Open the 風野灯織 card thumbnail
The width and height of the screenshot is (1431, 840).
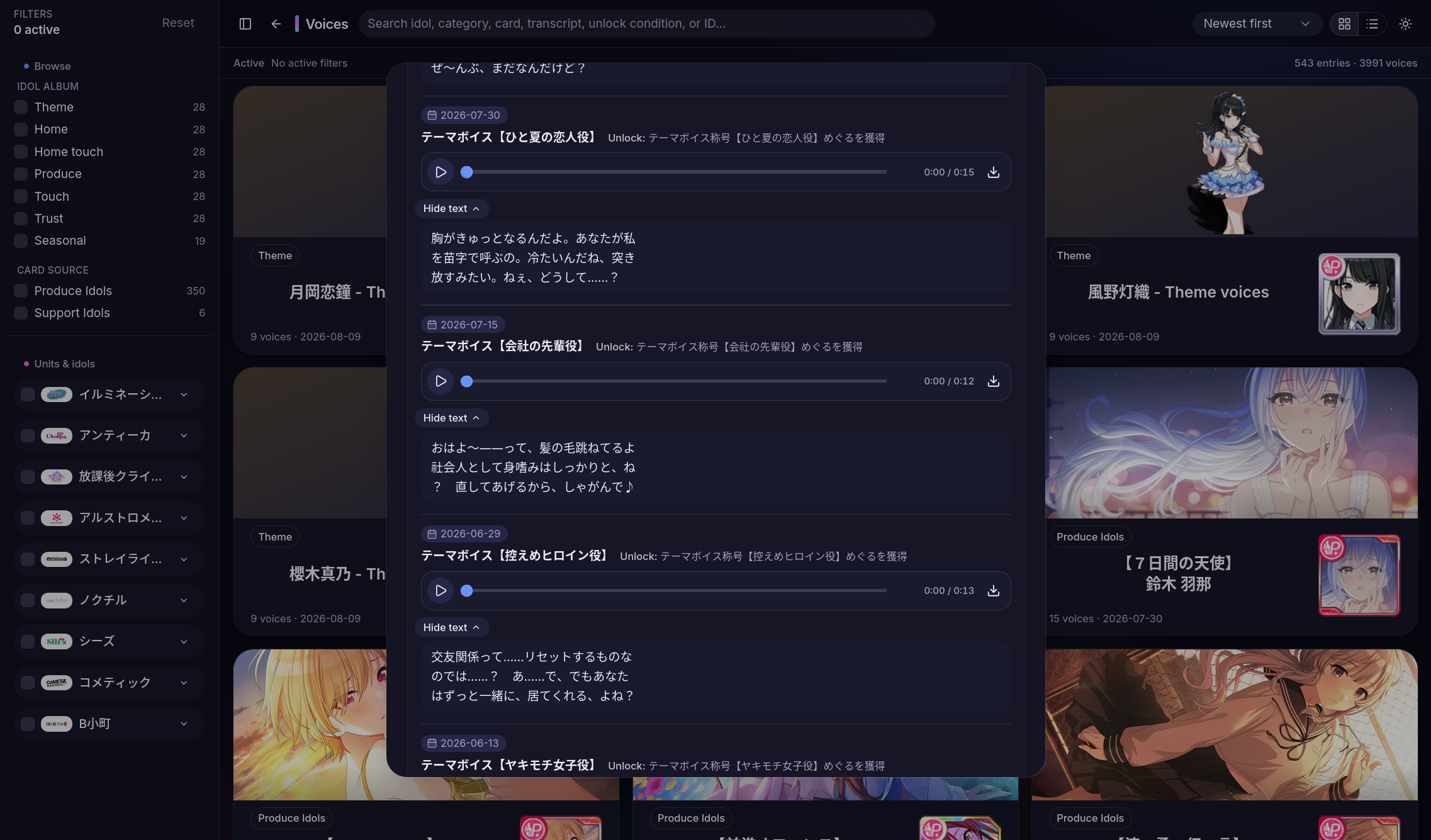coord(1359,294)
